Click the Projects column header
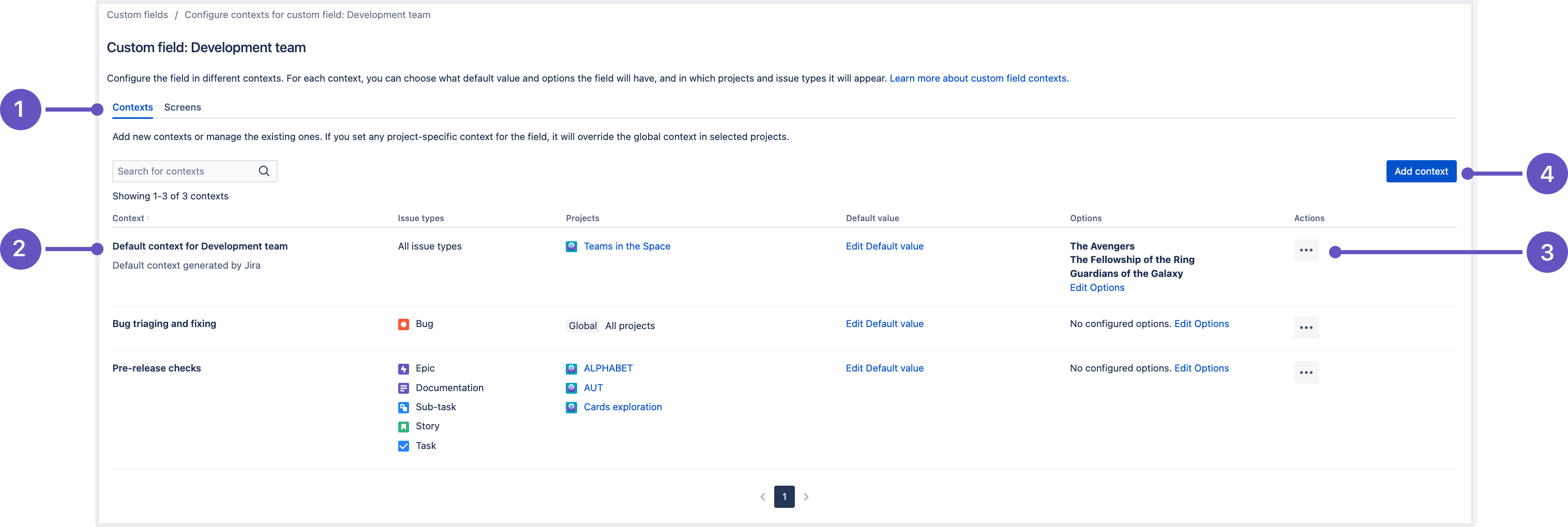 (582, 218)
